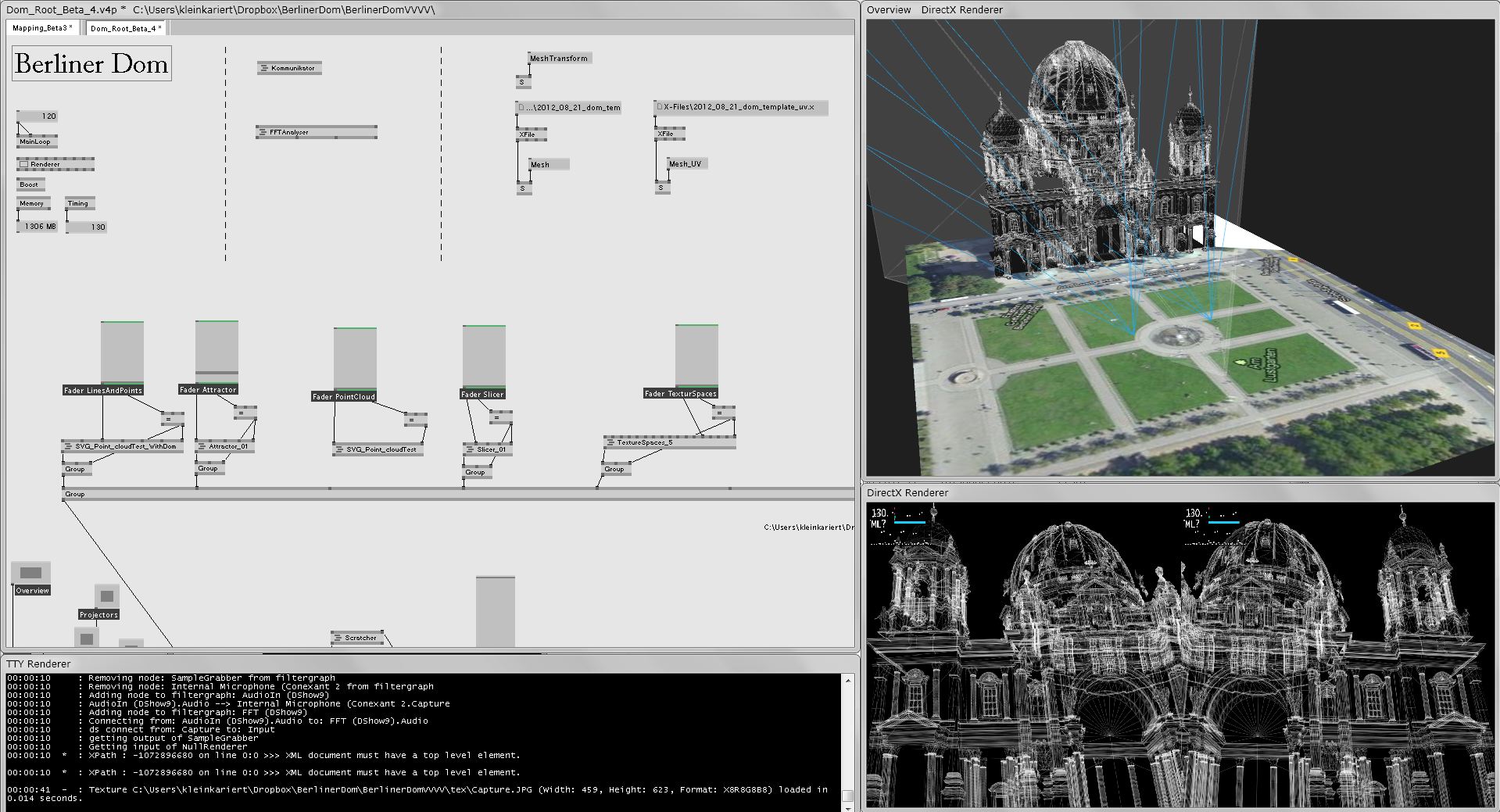This screenshot has height=812, width=1500.
Task: Click the TextureSpaces_5 subpatch icon
Action: click(x=610, y=443)
